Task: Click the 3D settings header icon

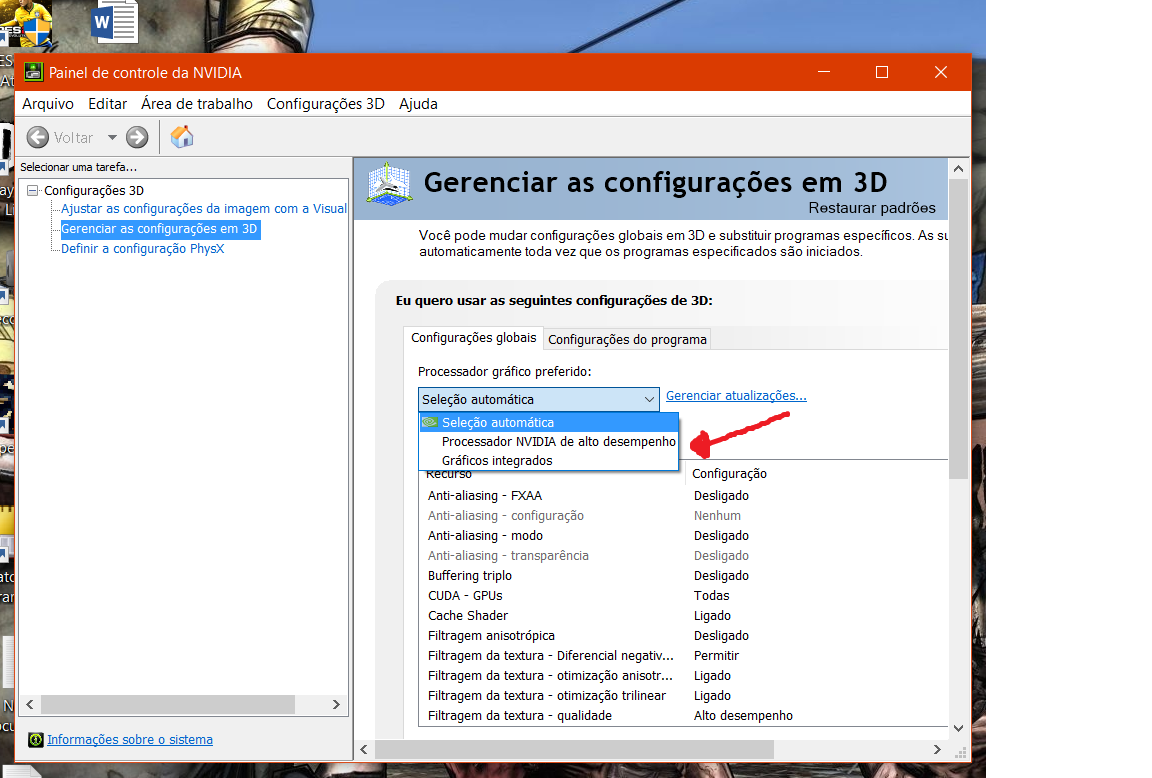Action: [389, 184]
